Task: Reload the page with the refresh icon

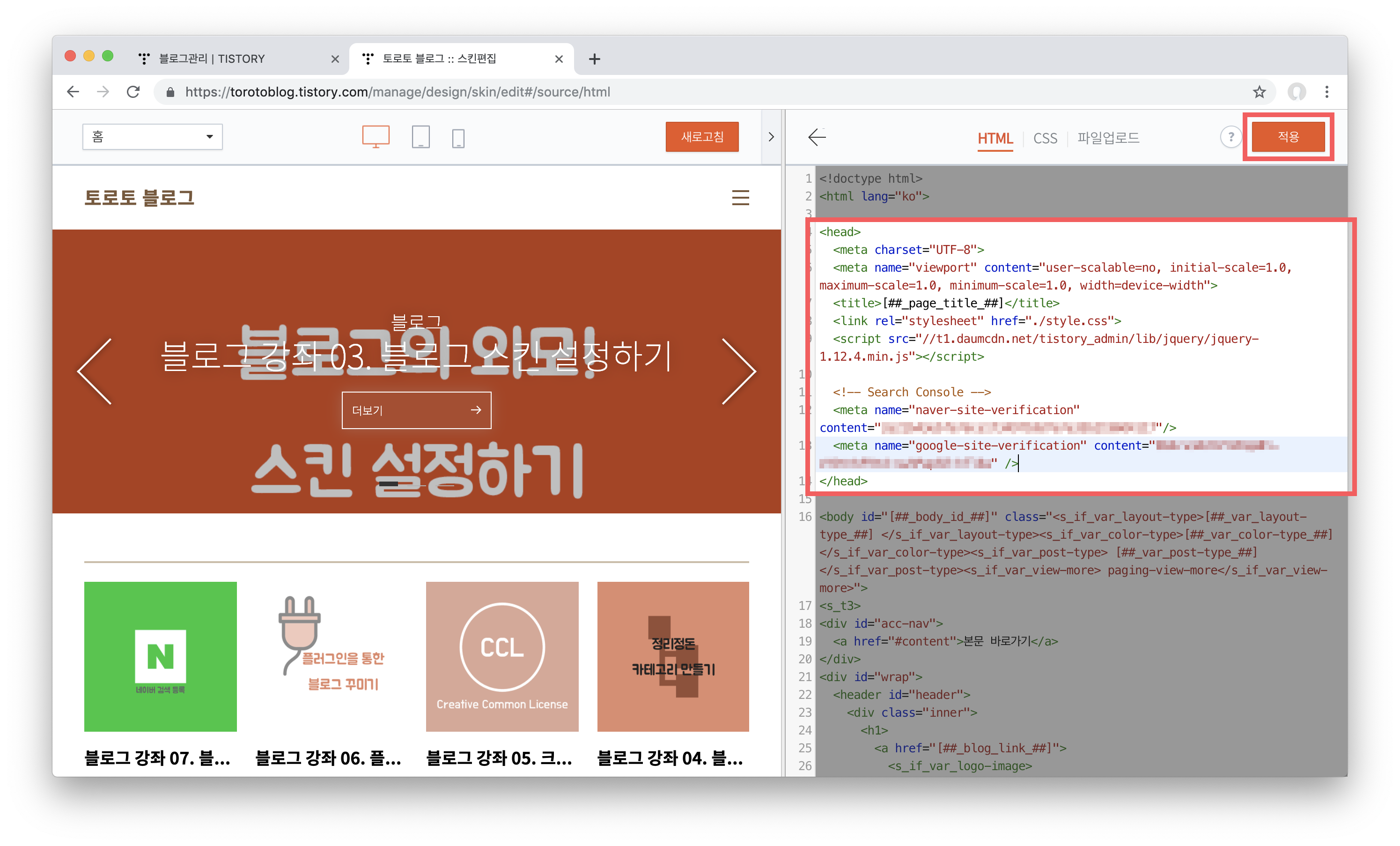Action: 133,91
